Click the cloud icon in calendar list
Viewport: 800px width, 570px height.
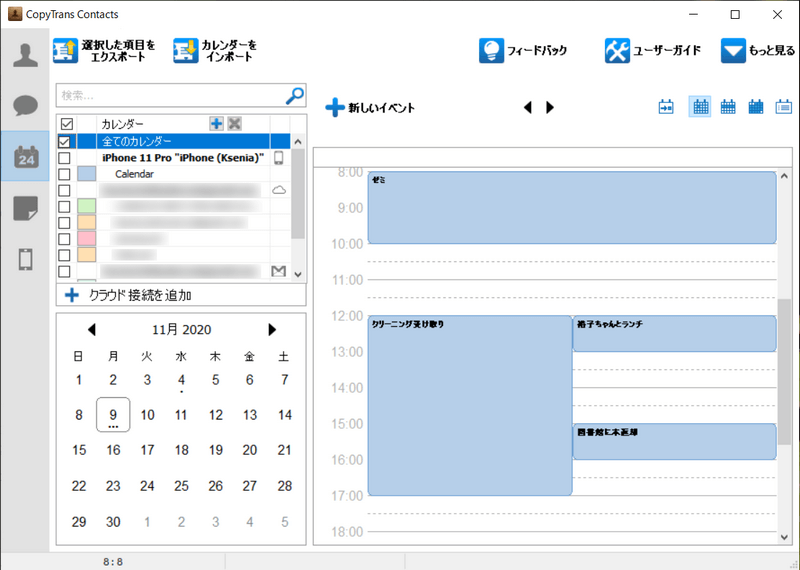point(279,190)
